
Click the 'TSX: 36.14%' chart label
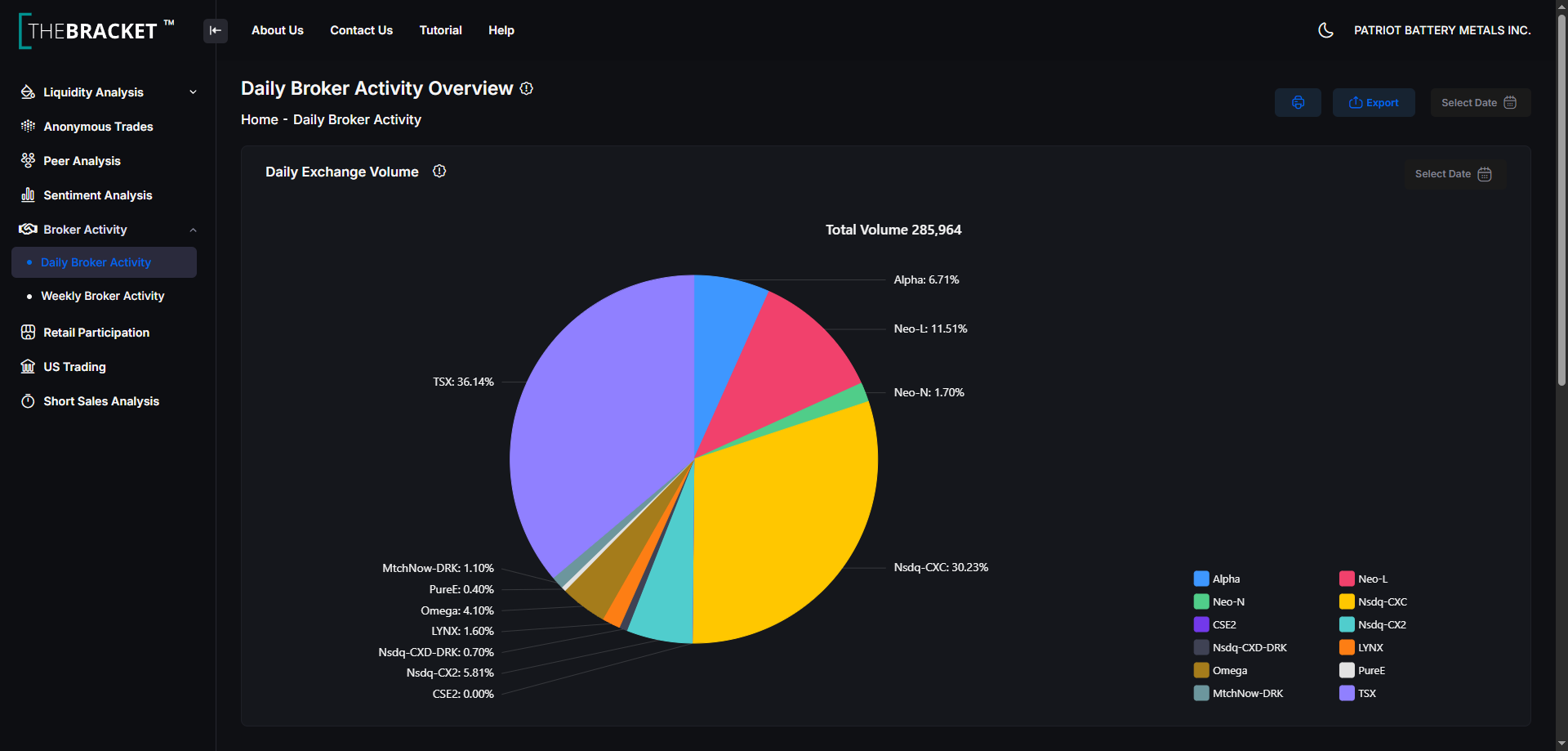coord(463,382)
